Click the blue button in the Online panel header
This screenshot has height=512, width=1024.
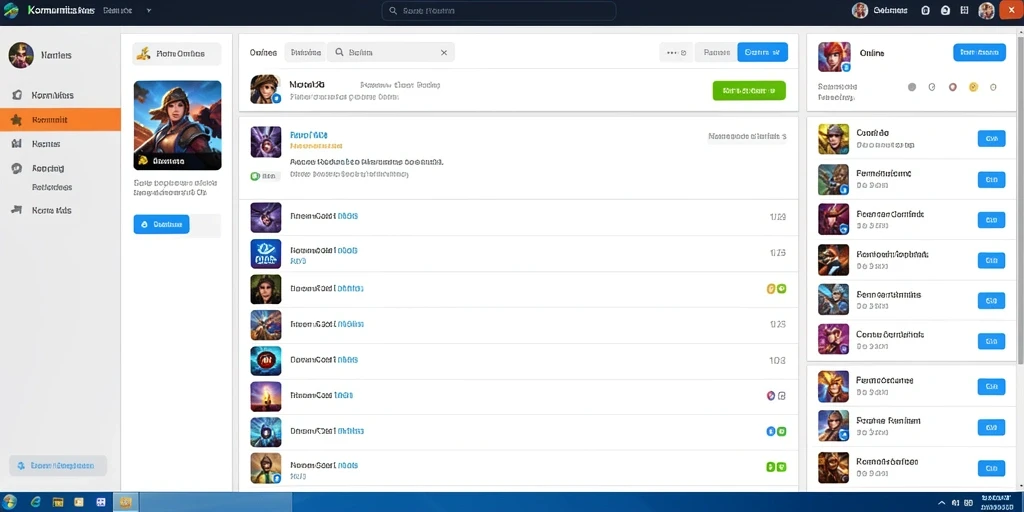(979, 53)
